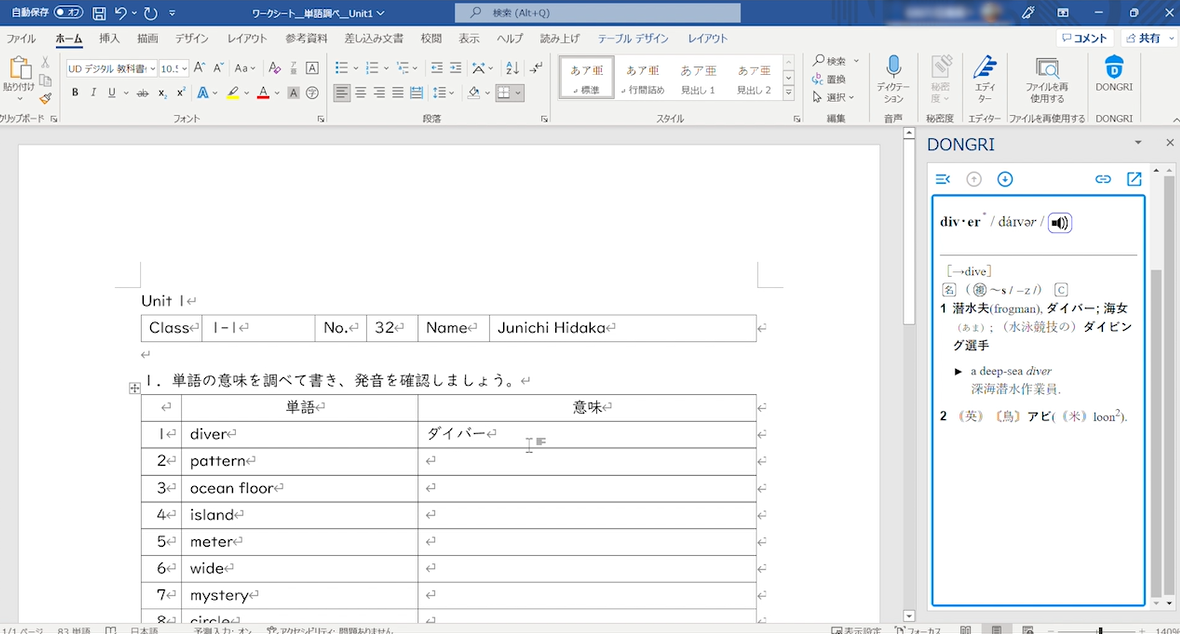Open the ファイル menu tab
Viewport: 1180px width, 634px height.
tap(21, 38)
